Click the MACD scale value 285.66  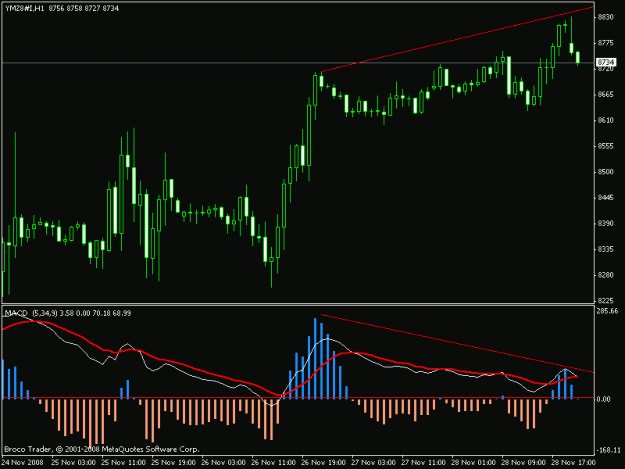pyautogui.click(x=607, y=311)
